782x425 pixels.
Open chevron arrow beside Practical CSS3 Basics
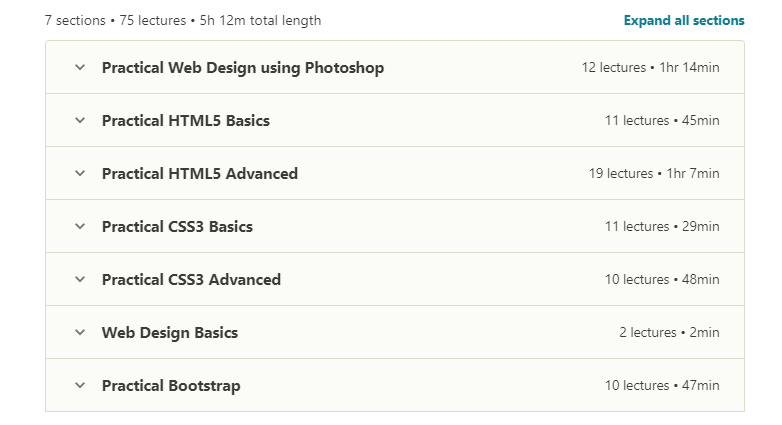click(x=80, y=226)
